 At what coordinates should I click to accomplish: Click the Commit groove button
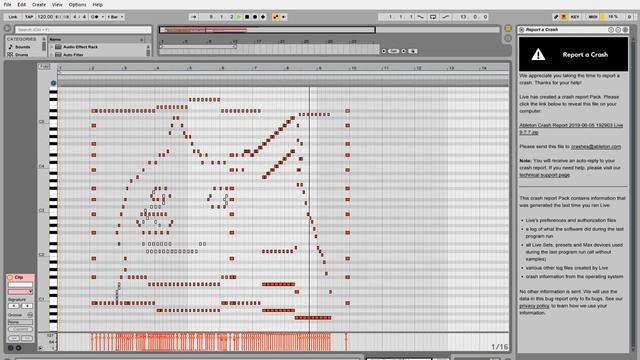pos(20,329)
